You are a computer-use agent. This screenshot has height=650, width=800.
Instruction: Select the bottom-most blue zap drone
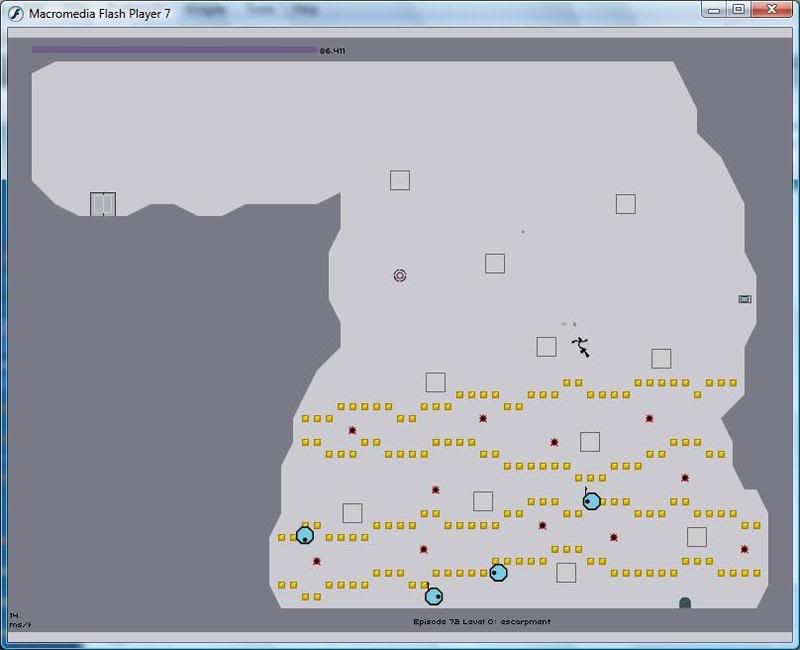[x=433, y=596]
